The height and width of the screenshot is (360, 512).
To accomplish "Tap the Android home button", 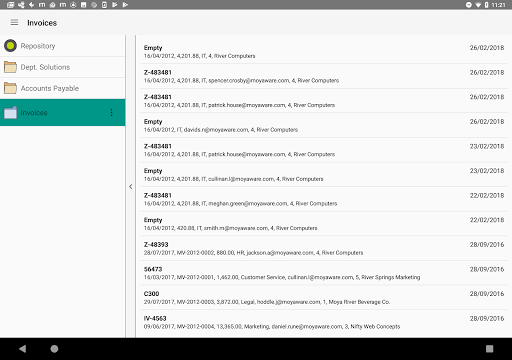I will pyautogui.click(x=54, y=349).
